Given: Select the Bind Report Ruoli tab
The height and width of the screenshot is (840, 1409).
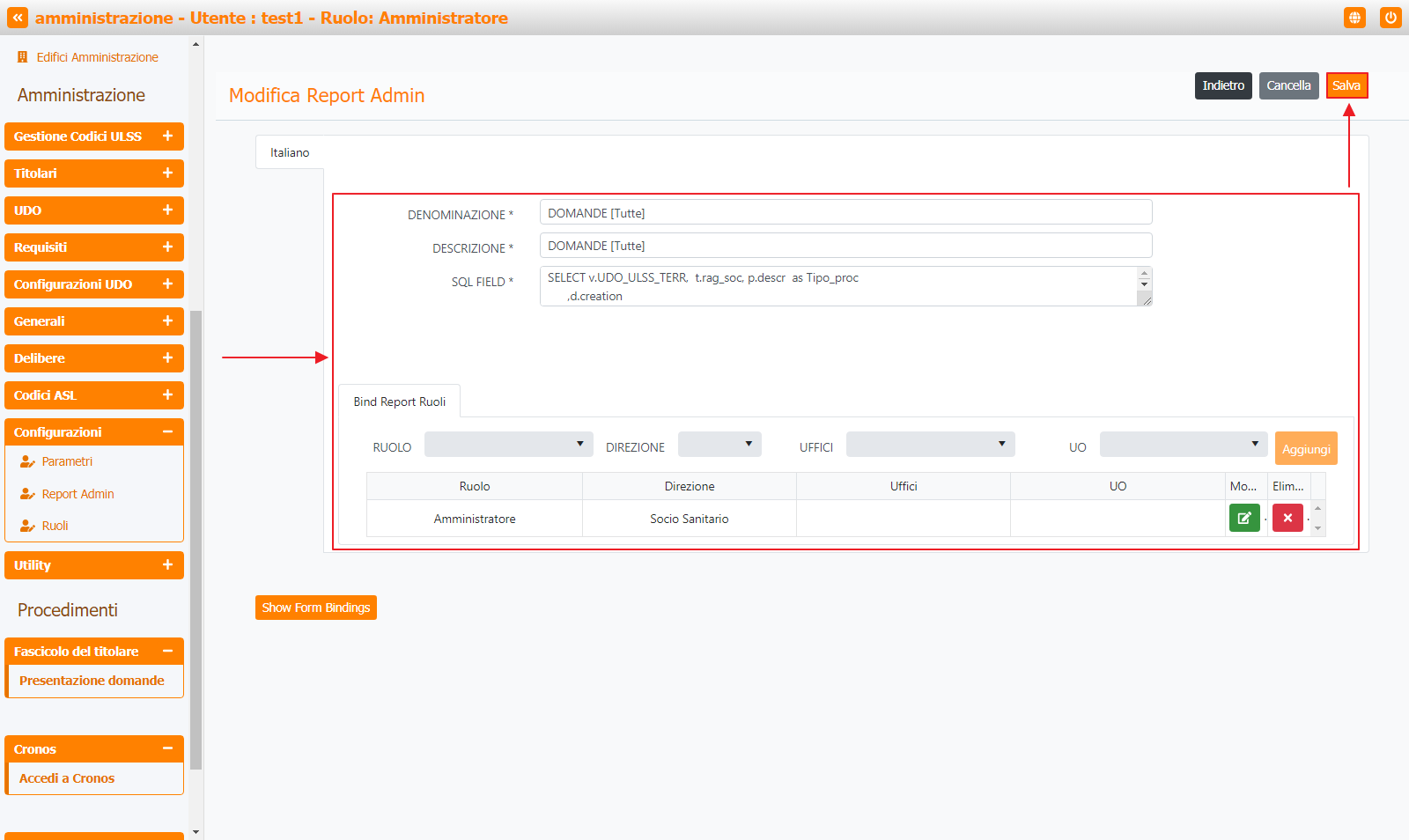Looking at the screenshot, I should [400, 402].
